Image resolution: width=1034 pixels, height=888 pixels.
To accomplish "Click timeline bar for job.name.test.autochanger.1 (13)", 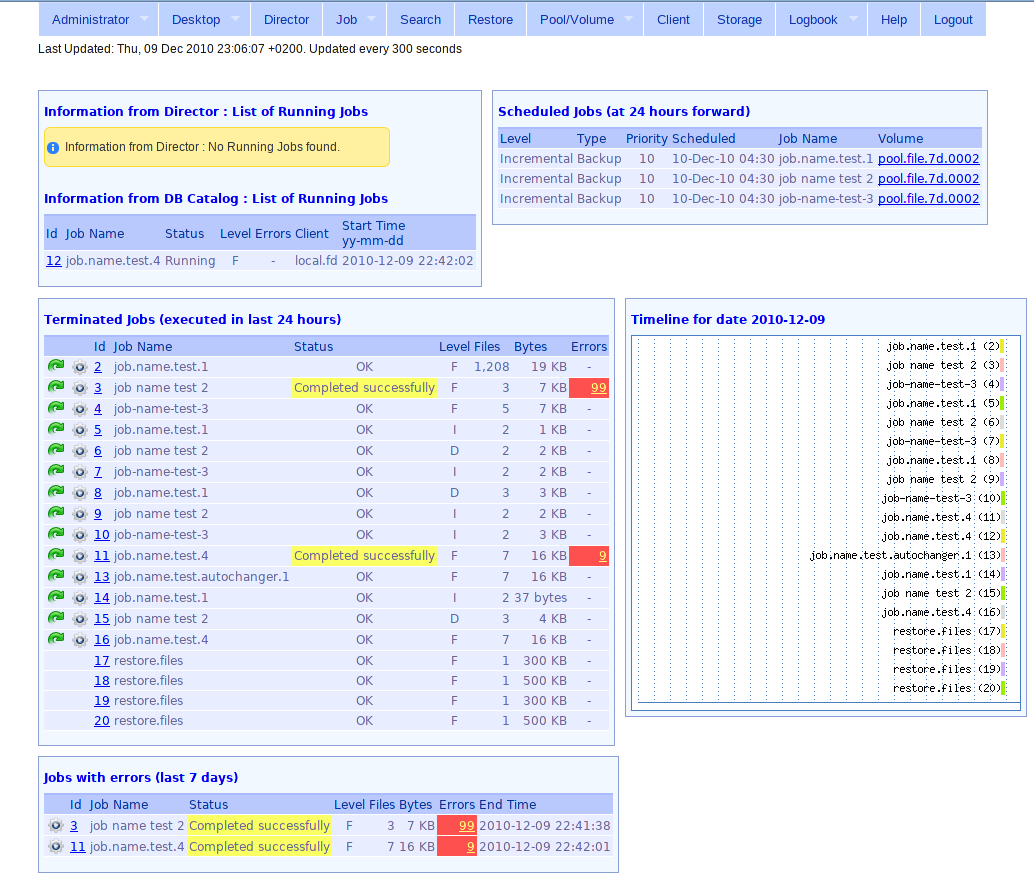I will coord(1002,555).
